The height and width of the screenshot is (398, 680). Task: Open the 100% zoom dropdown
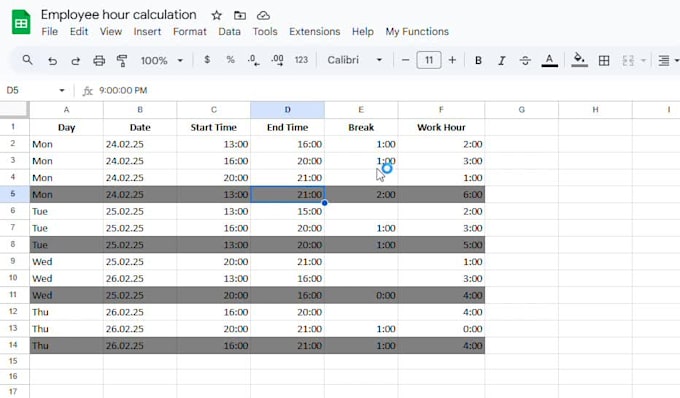point(161,60)
